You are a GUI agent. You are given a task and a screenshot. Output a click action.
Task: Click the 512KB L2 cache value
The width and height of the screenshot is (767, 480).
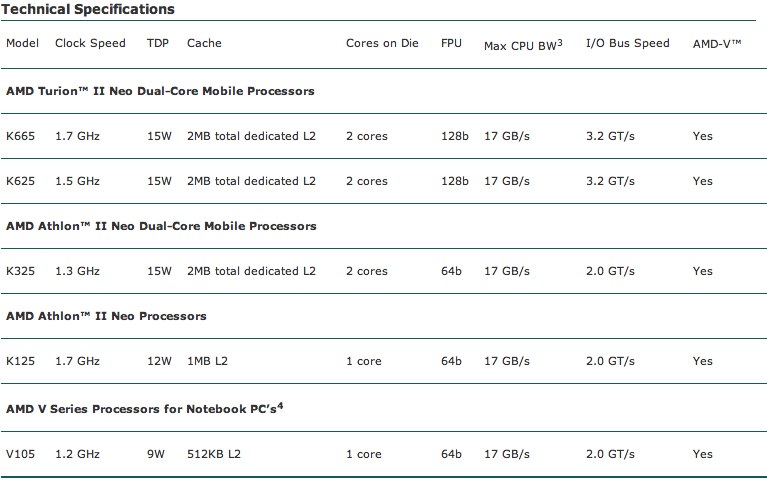point(215,454)
